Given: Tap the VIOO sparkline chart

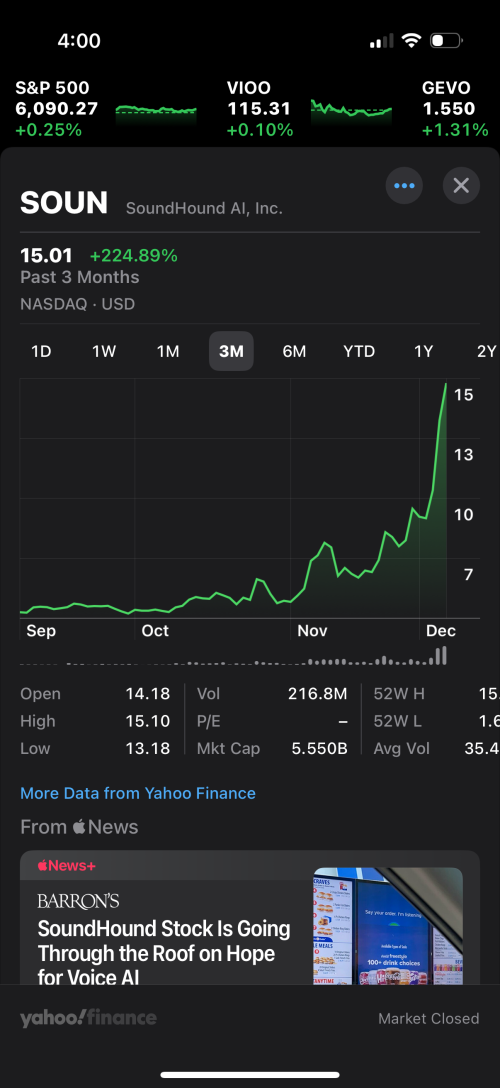Looking at the screenshot, I should pyautogui.click(x=351, y=110).
